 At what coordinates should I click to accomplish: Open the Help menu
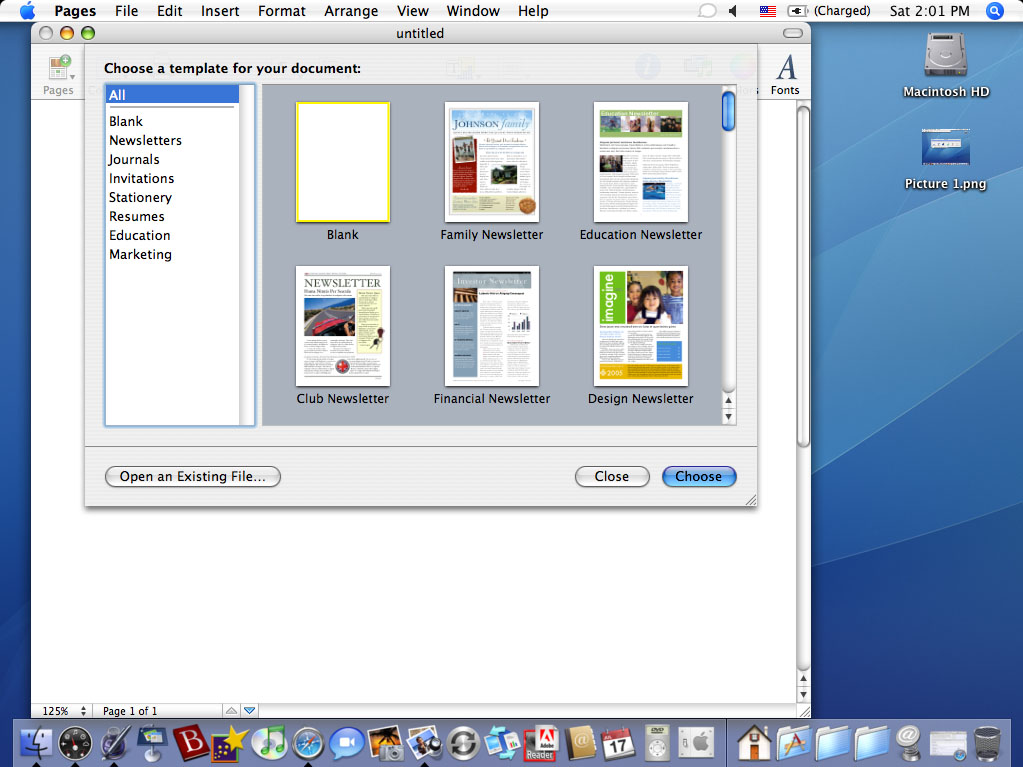[x=533, y=11]
